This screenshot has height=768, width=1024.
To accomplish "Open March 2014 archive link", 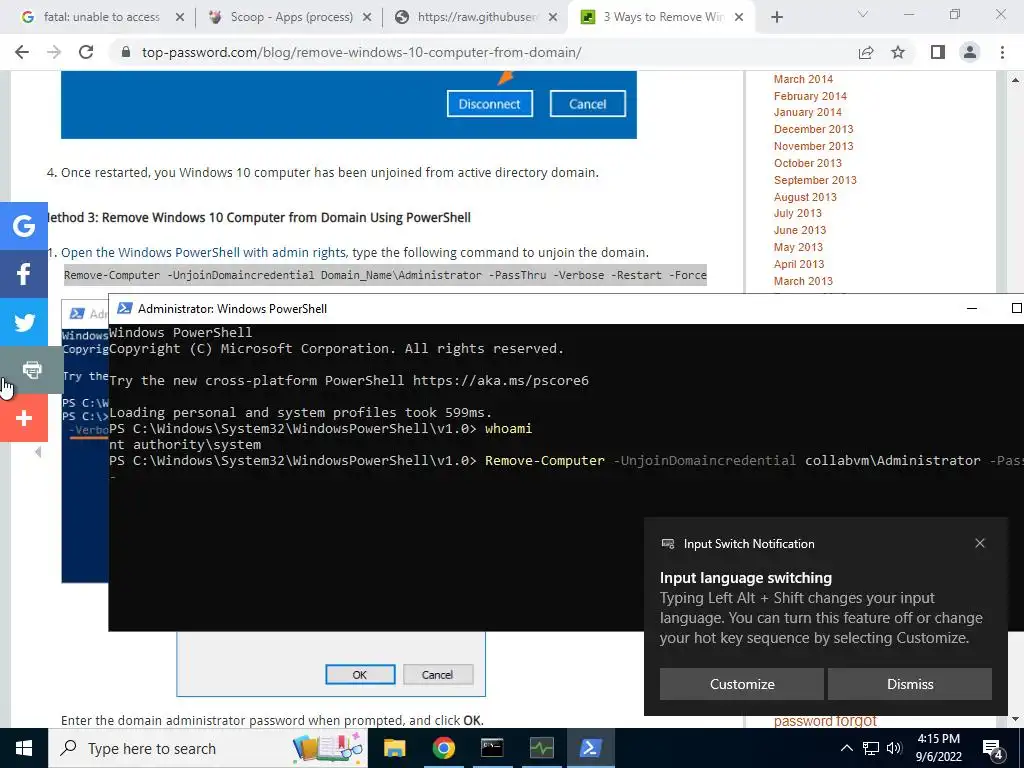I will tap(803, 79).
